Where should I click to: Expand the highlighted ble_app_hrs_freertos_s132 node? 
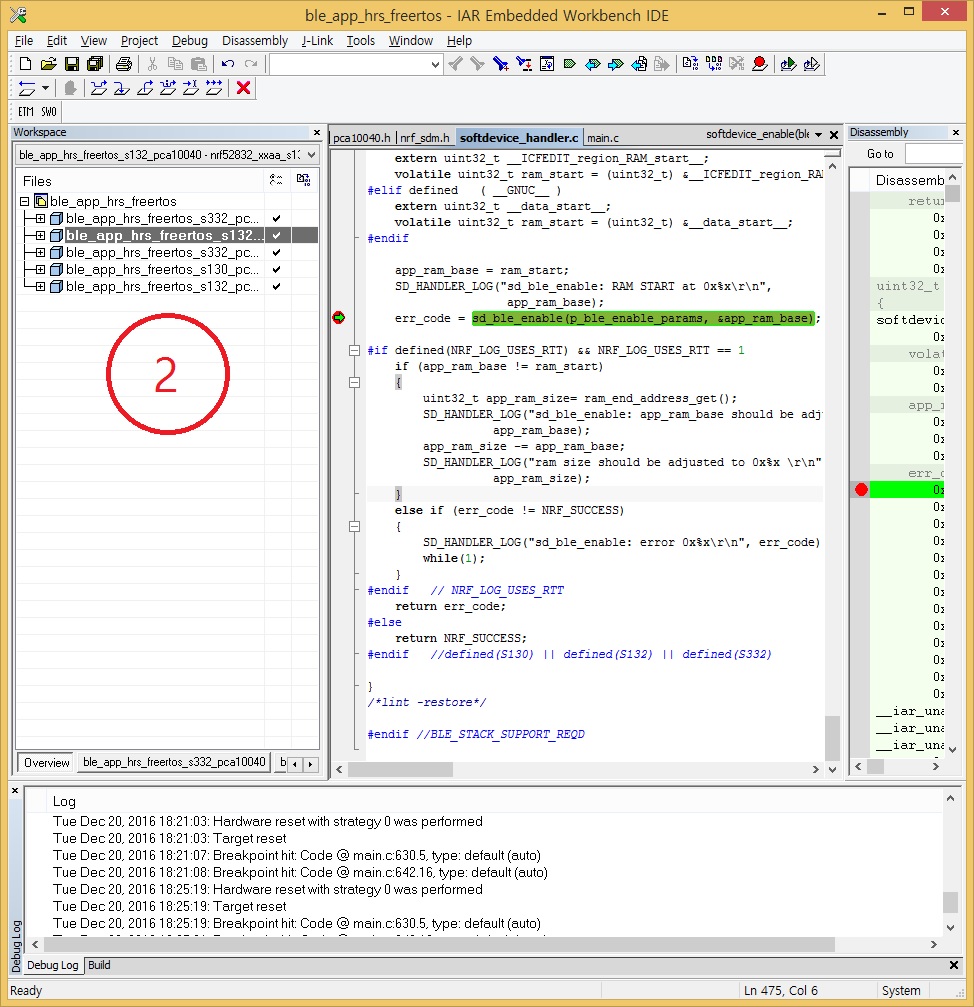coord(40,235)
